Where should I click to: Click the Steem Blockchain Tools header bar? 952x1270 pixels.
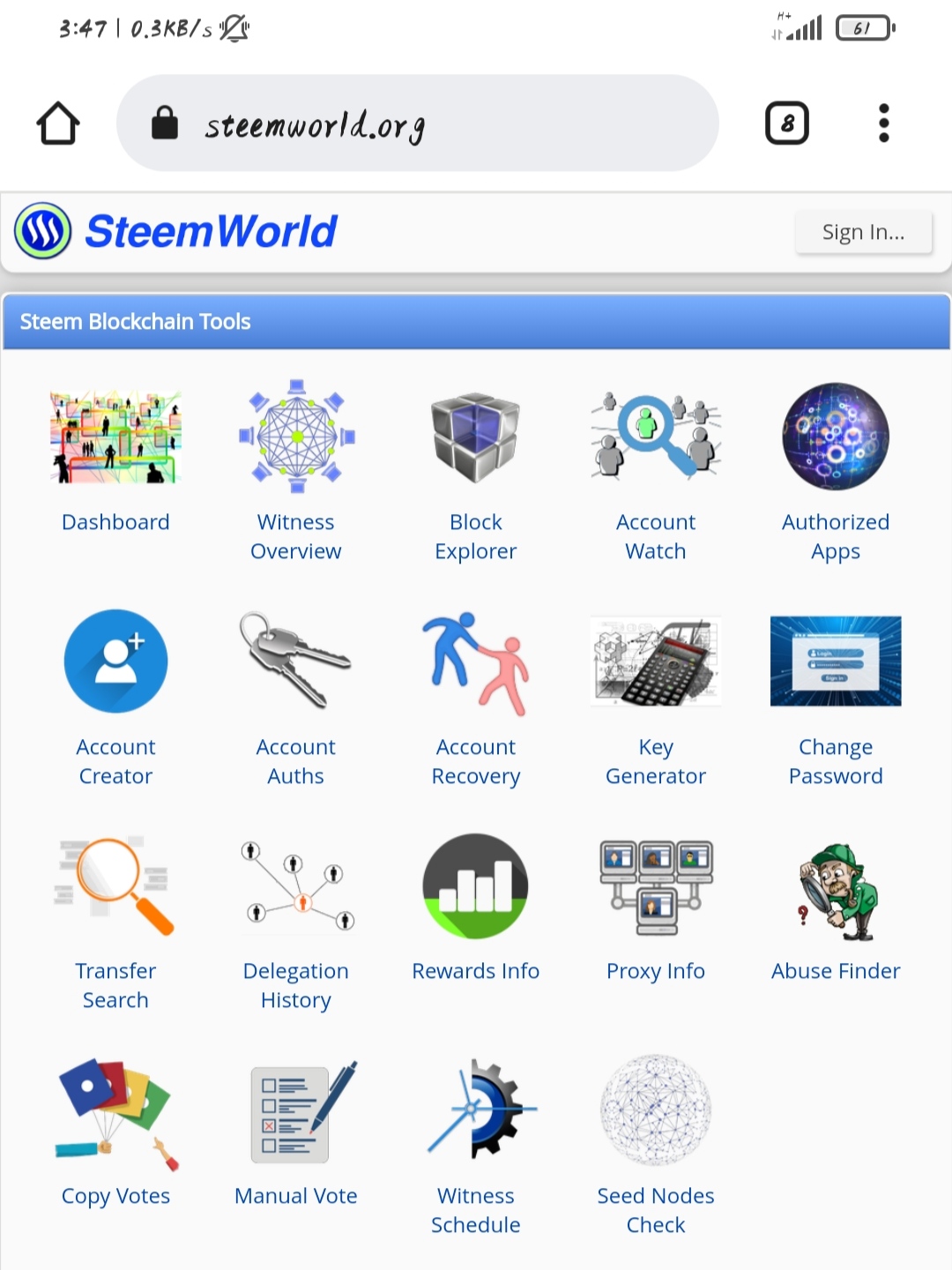point(476,322)
